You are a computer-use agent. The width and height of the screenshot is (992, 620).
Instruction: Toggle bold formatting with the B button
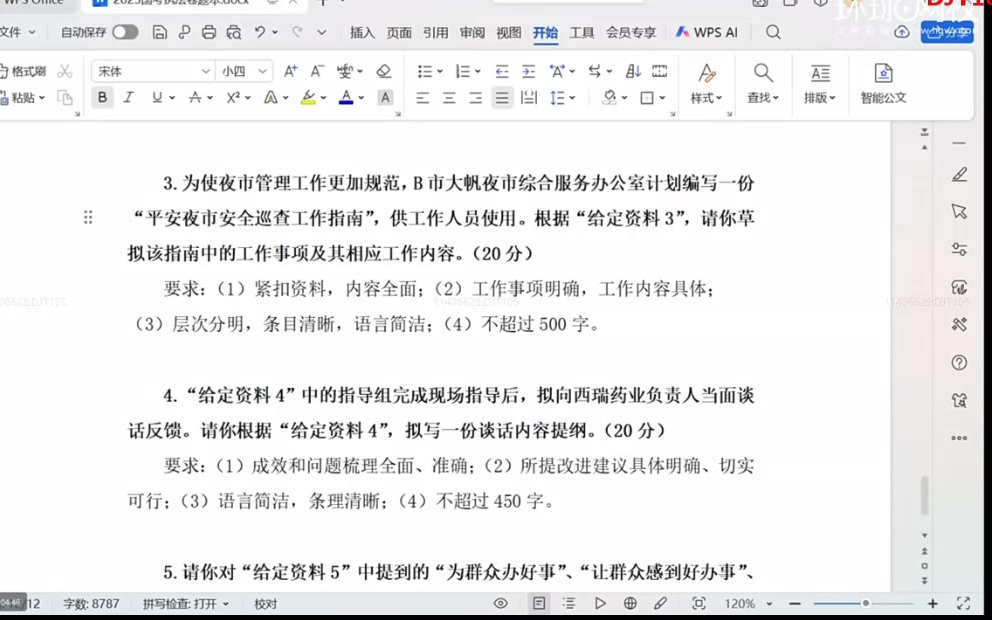[x=102, y=98]
